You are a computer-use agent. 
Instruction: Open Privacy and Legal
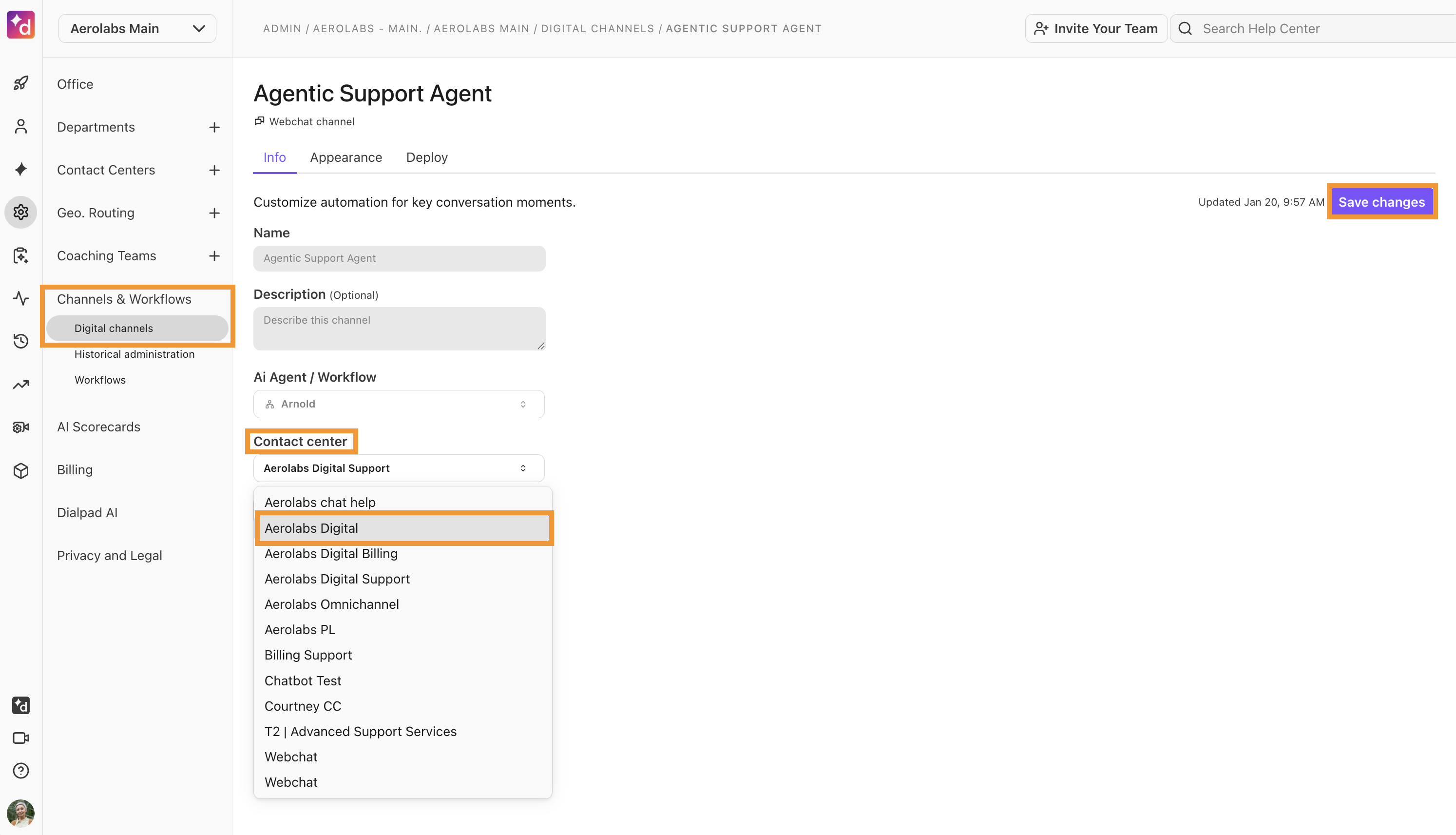click(110, 556)
